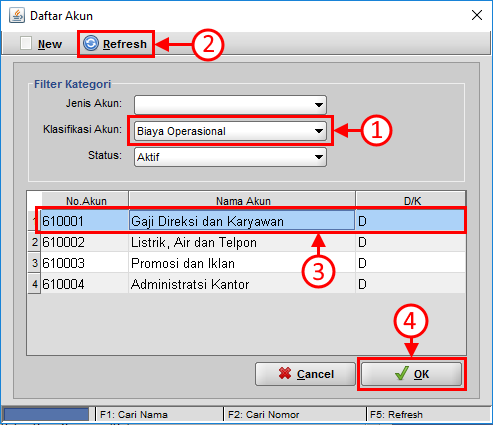Expand the Klasifikasi Akun dropdown arrow
Viewport: 493px width, 425px height.
pos(319,131)
